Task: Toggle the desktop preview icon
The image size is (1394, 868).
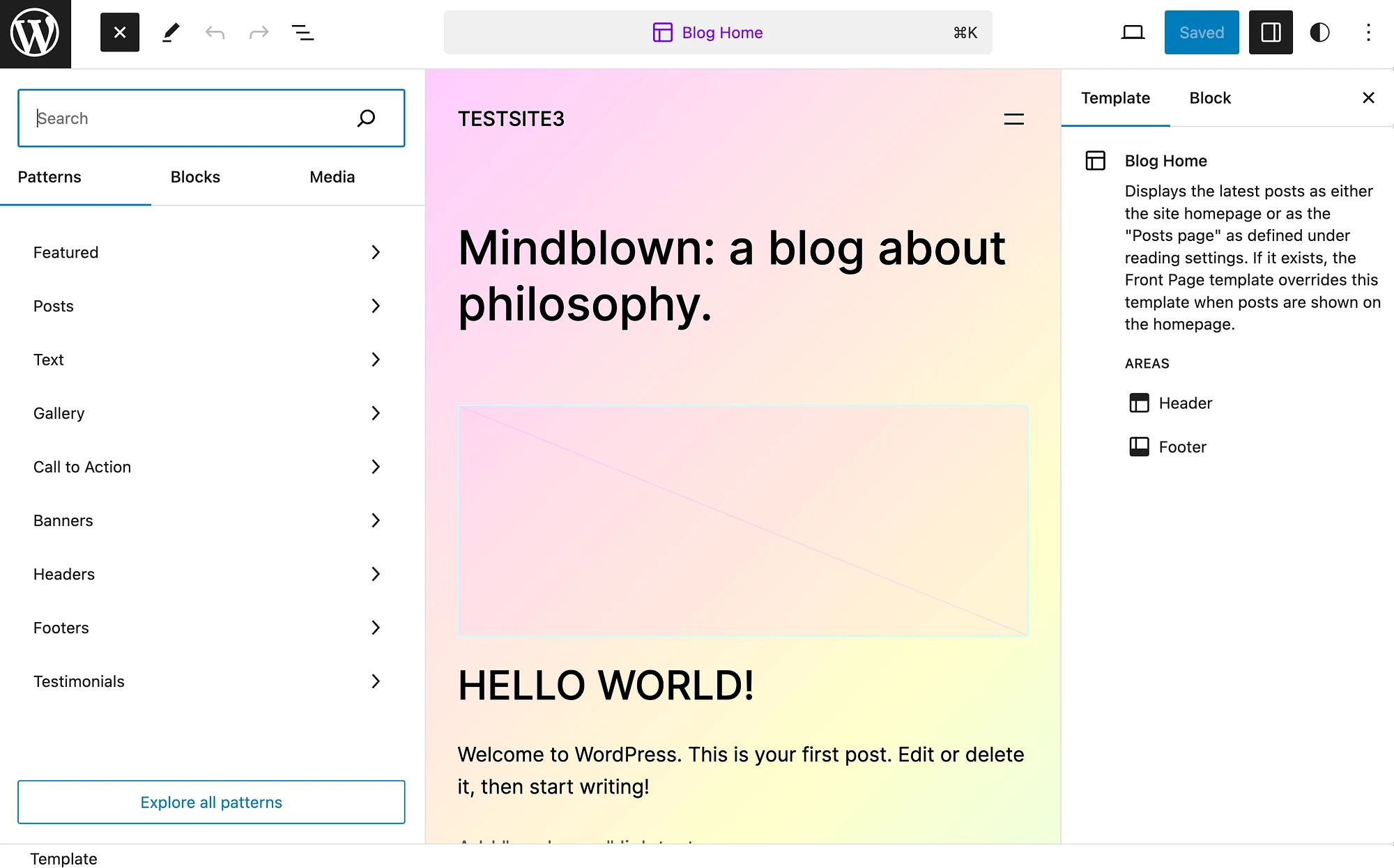Action: pos(1132,32)
